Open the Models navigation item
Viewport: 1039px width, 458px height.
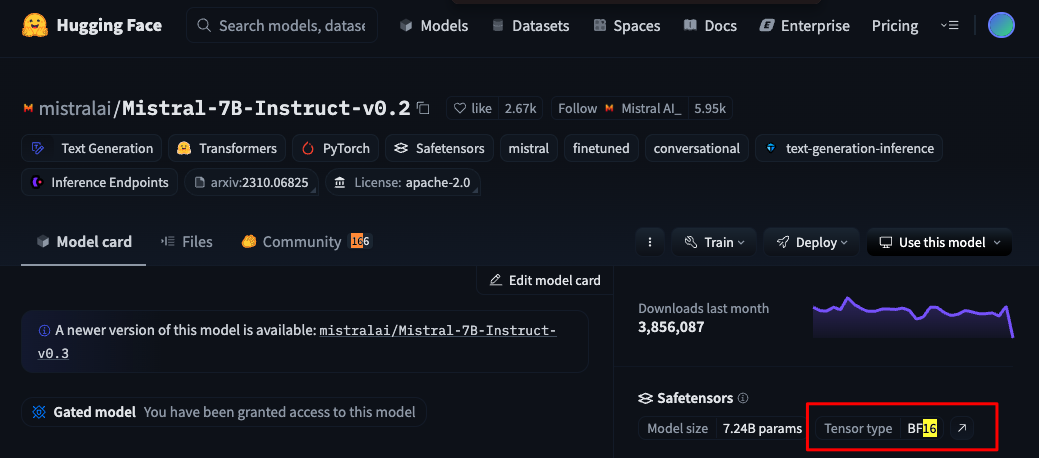434,26
